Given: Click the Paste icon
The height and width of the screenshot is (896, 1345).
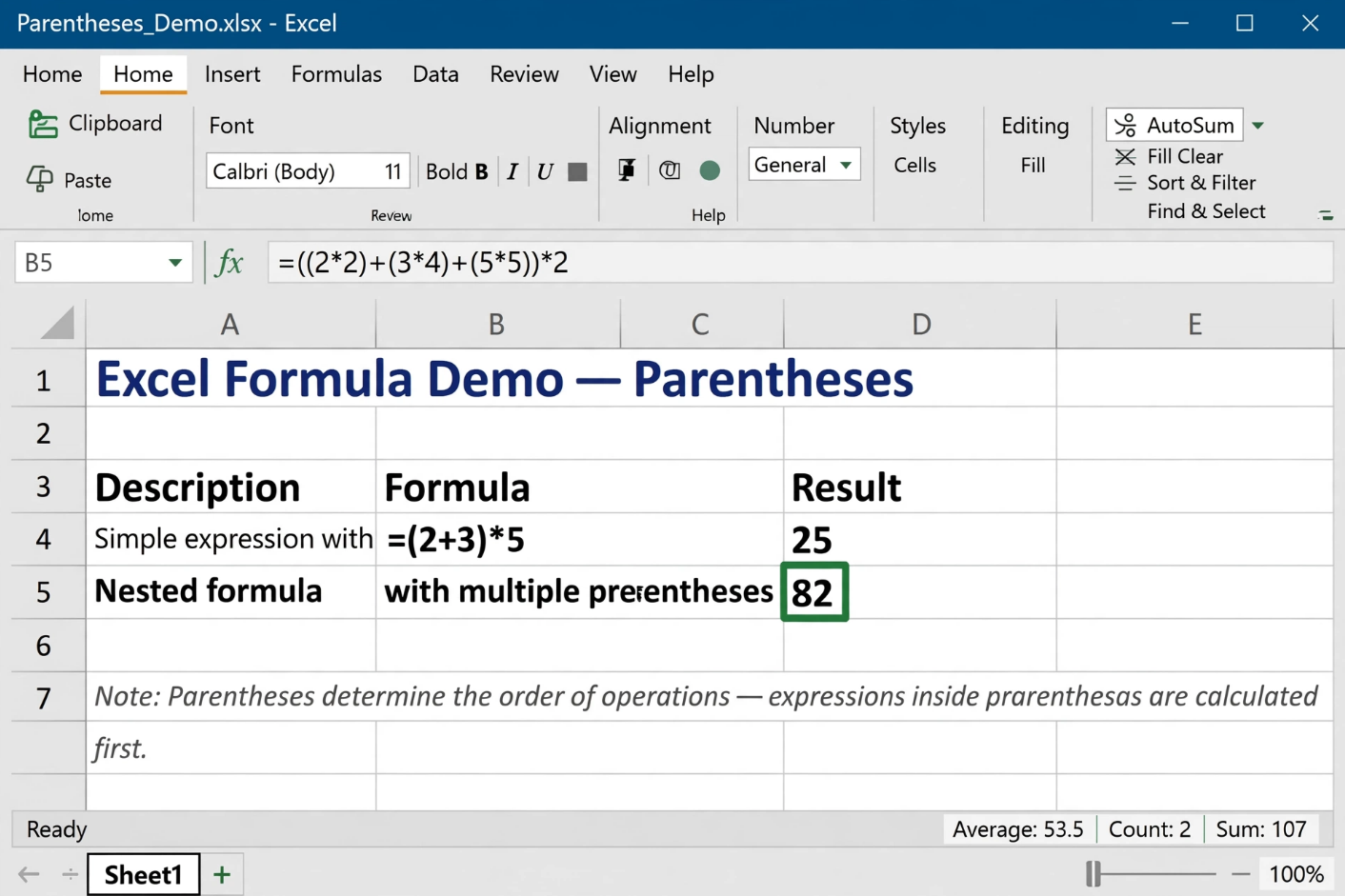Looking at the screenshot, I should pyautogui.click(x=40, y=179).
